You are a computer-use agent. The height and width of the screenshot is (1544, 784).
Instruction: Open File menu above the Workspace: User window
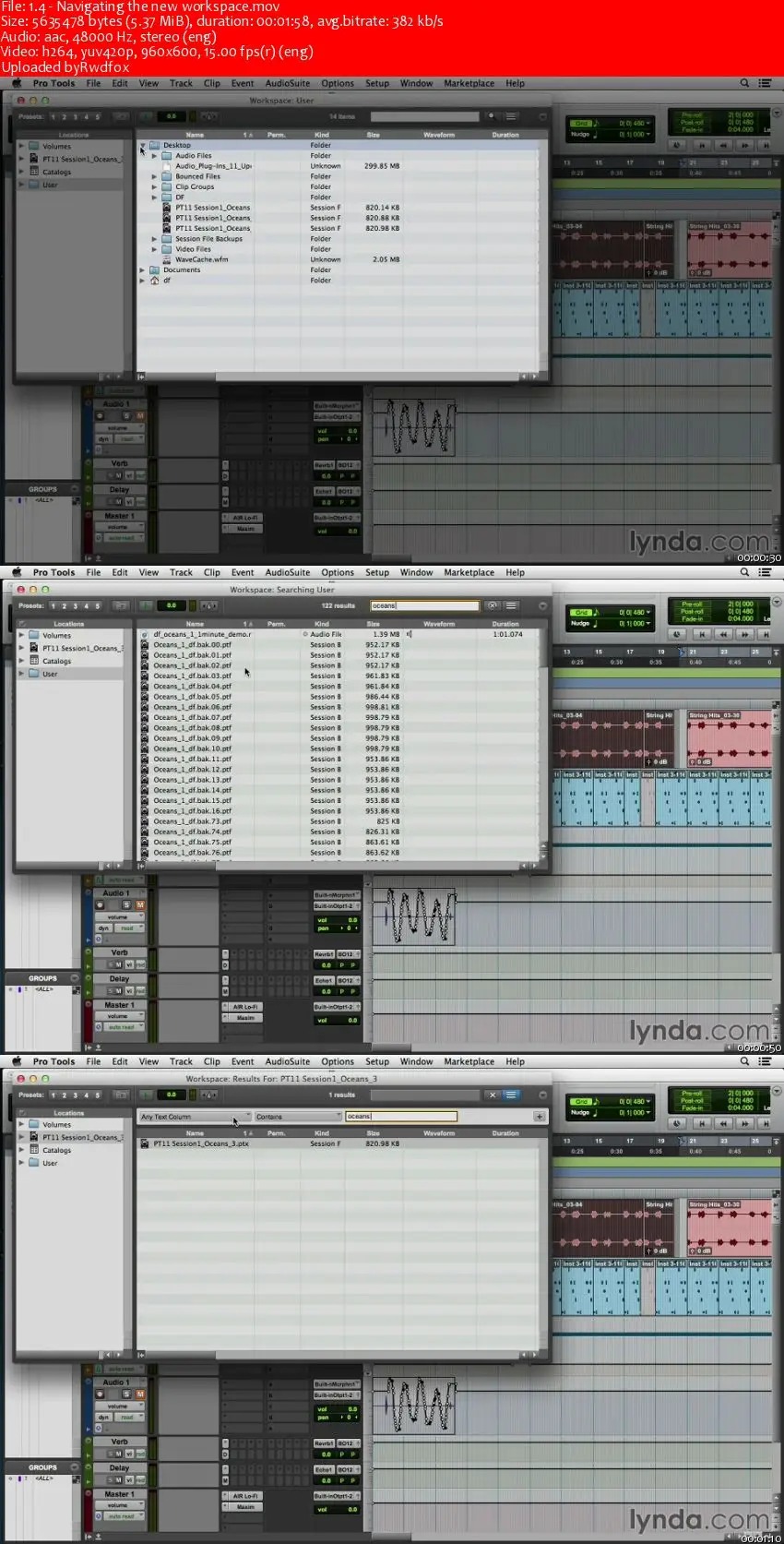tap(93, 83)
